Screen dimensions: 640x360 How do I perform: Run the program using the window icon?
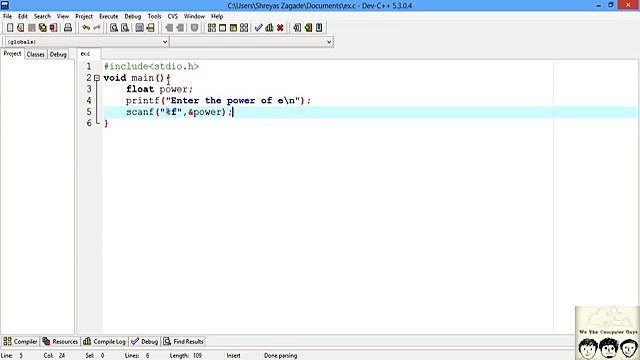tap(222, 28)
